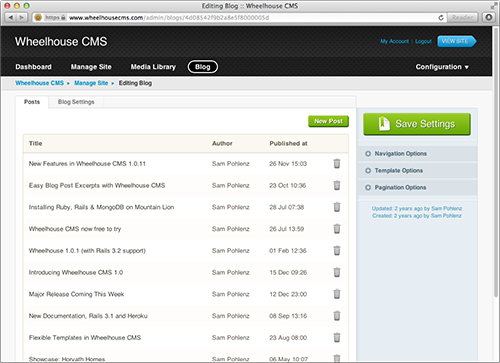Expand Template Options section
Viewport: 500px width, 363px height.
point(417,171)
